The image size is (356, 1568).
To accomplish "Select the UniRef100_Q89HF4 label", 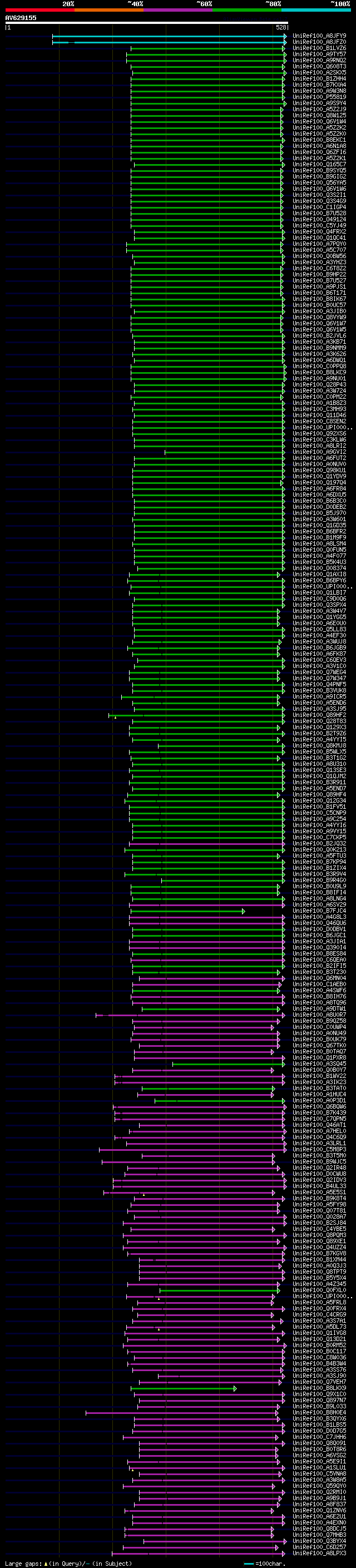I will click(319, 794).
